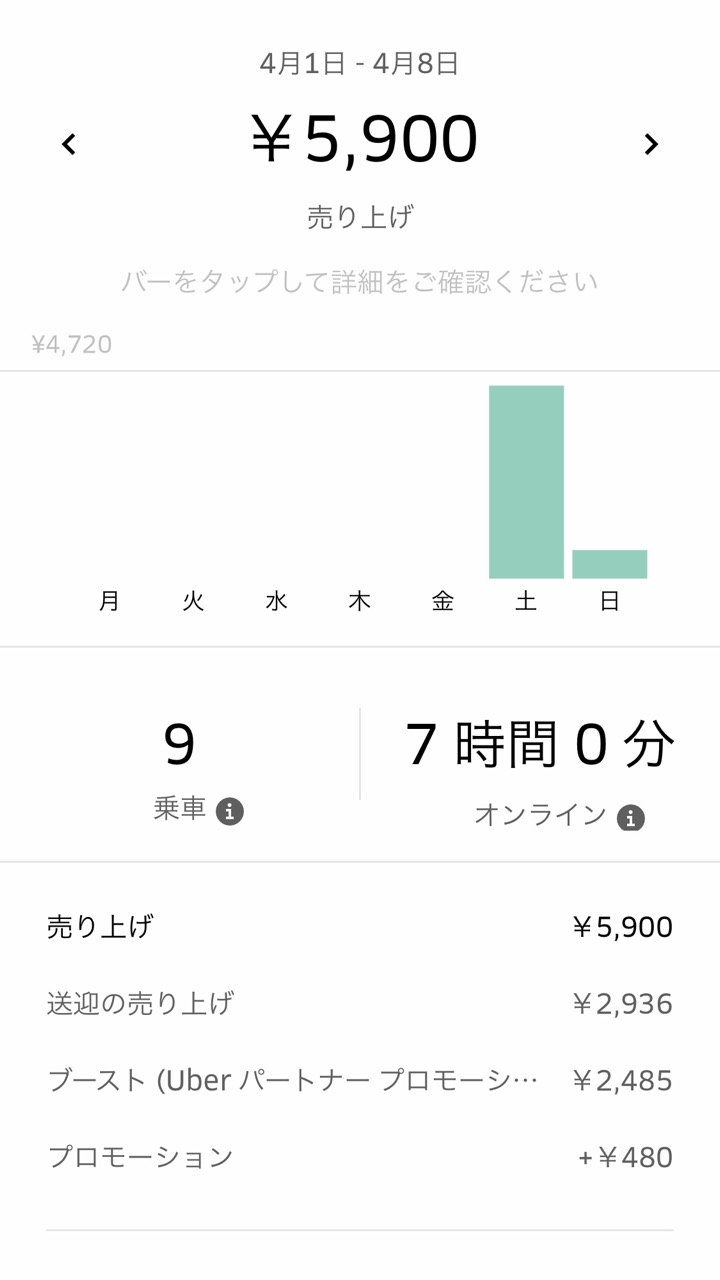Go to the previous week with left chevron

point(68,144)
